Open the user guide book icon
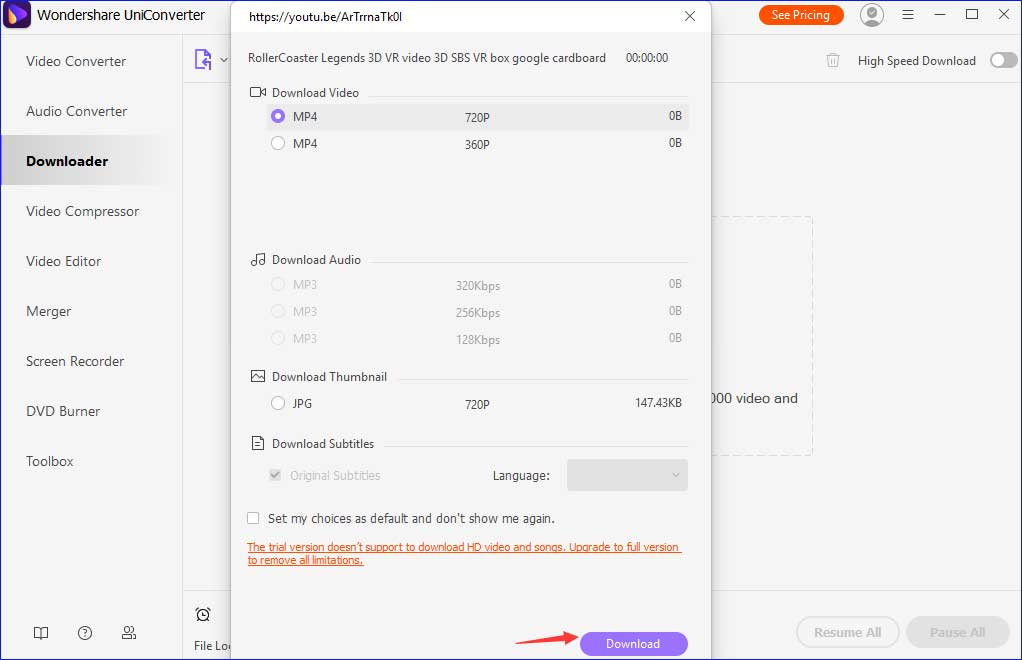The width and height of the screenshot is (1022, 660). click(40, 633)
